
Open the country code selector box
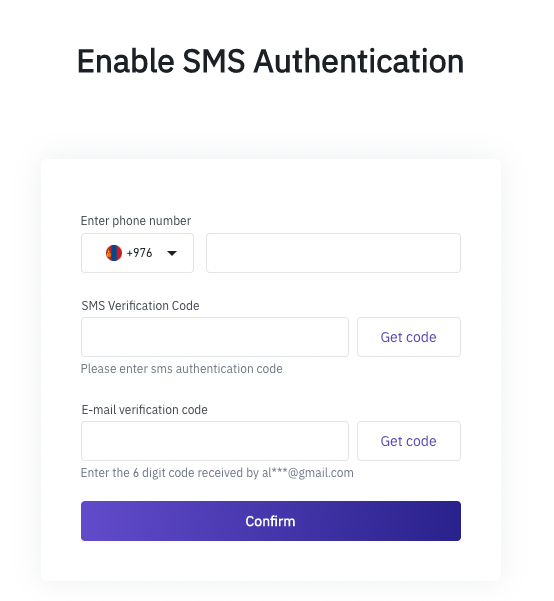pos(137,253)
